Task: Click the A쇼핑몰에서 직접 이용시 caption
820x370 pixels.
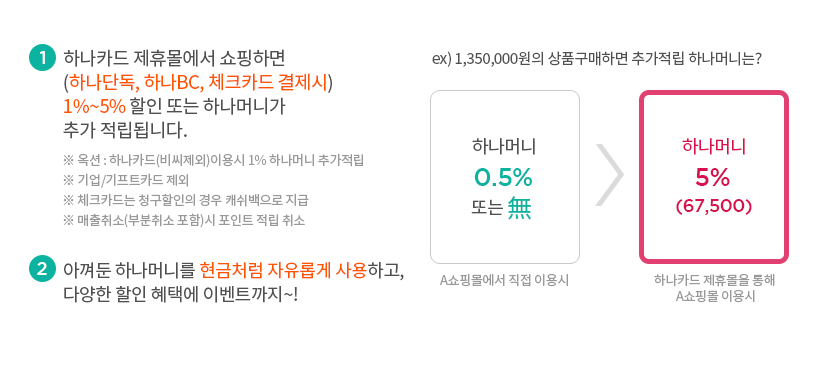Action: [x=504, y=281]
